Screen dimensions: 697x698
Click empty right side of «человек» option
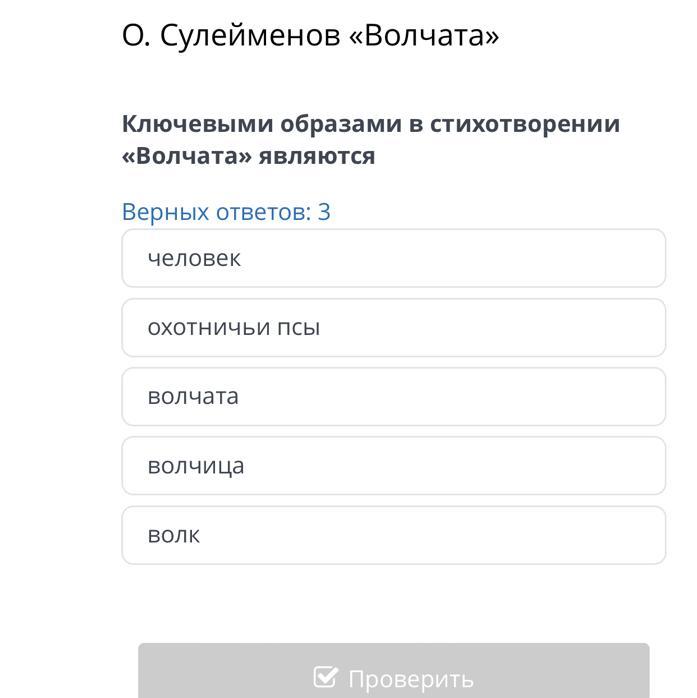pyautogui.click(x=490, y=258)
